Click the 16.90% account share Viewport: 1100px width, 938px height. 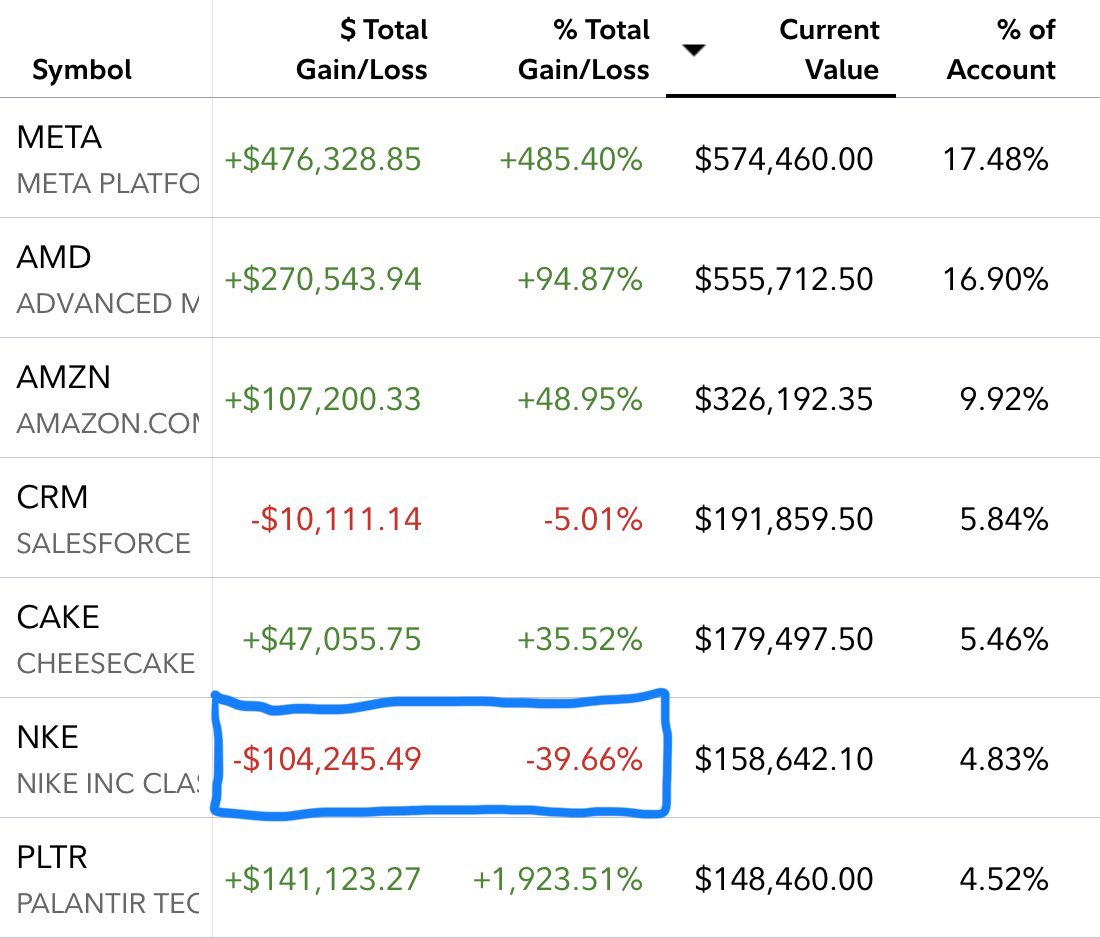click(995, 279)
